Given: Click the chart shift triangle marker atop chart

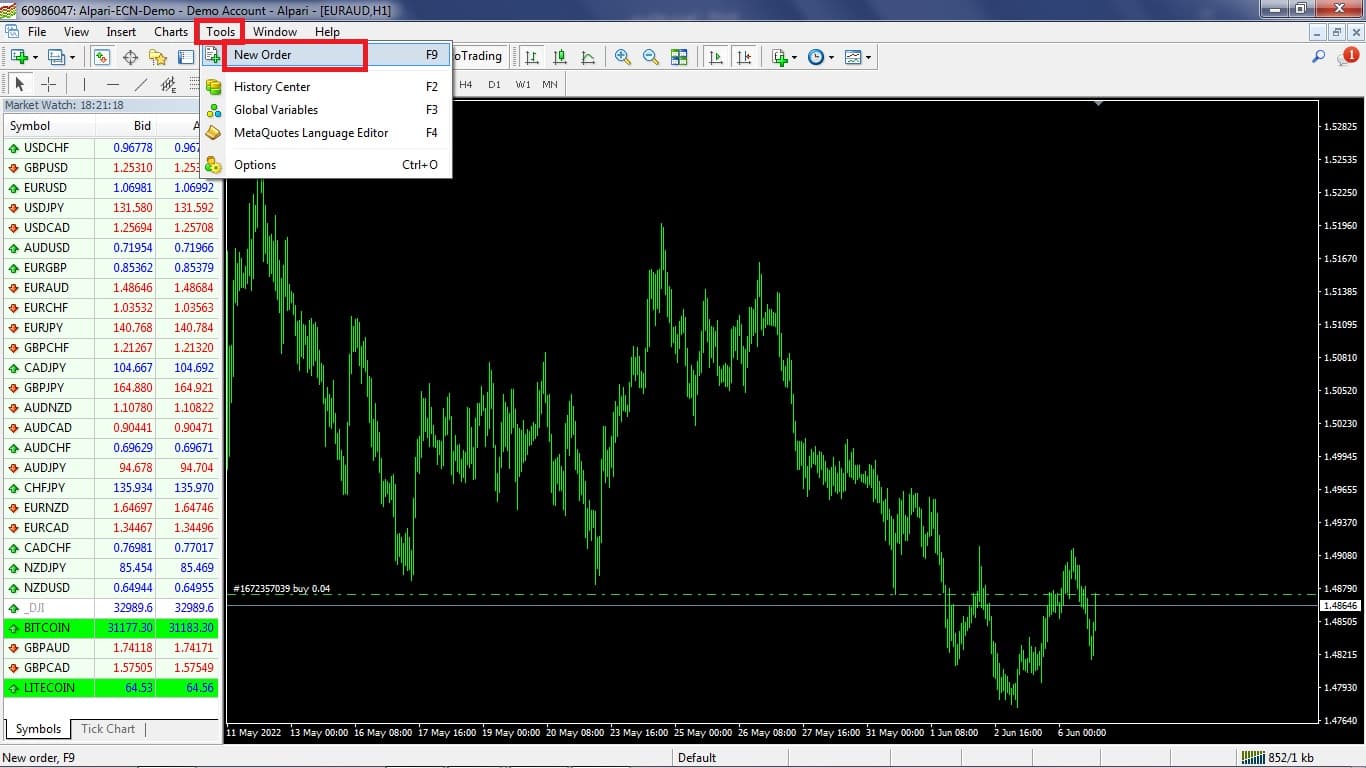Looking at the screenshot, I should coord(1099,103).
